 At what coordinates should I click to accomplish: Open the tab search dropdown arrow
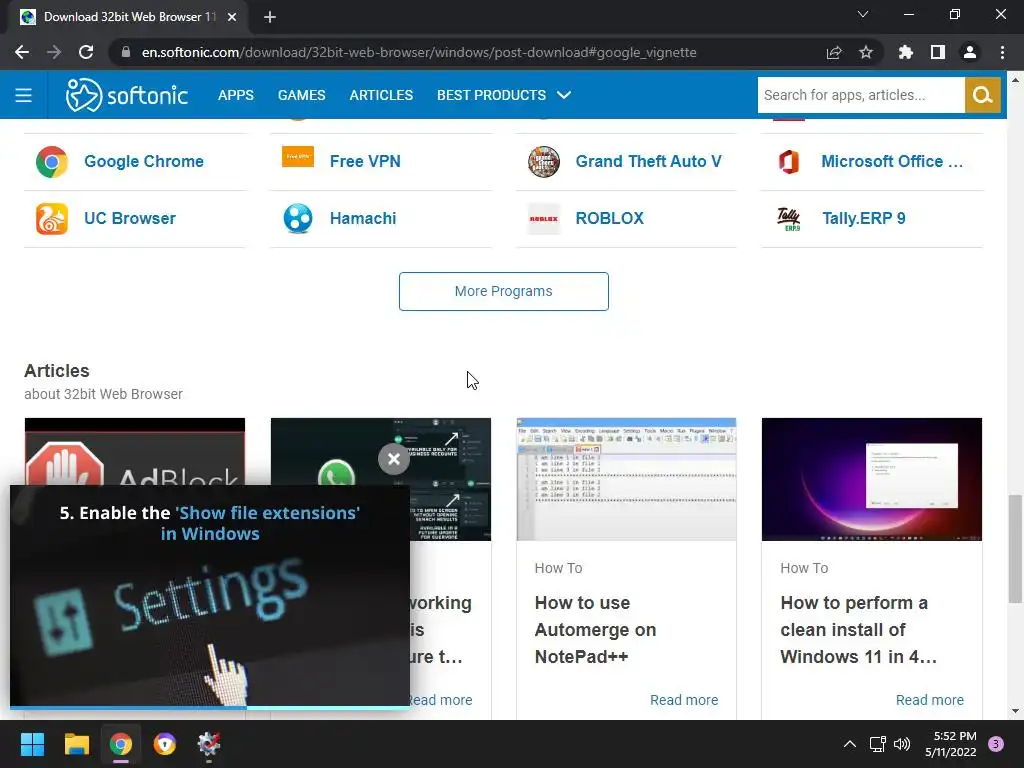[863, 14]
